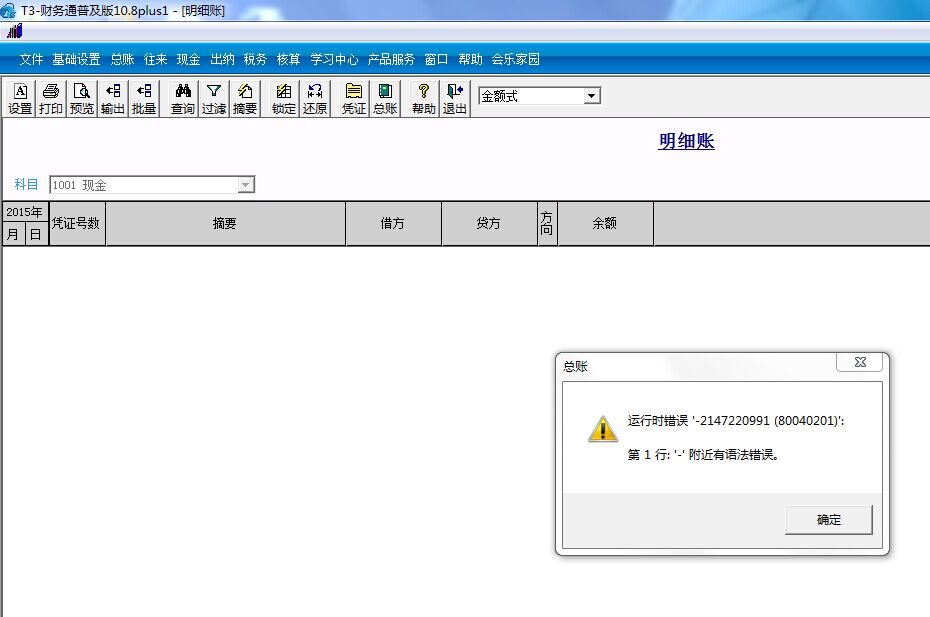Open 总账 (General Ledger) from the toolbar
930x617 pixels.
pyautogui.click(x=385, y=98)
